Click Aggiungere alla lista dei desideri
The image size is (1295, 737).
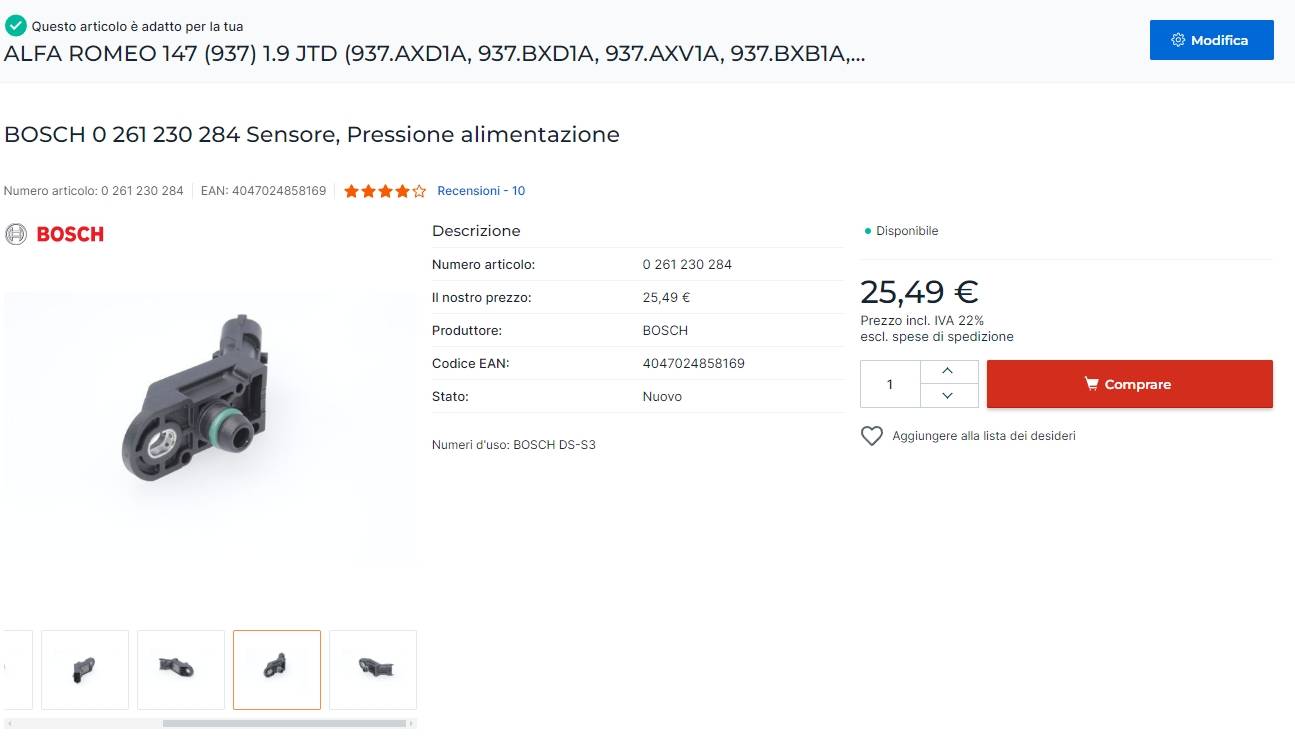[983, 436]
